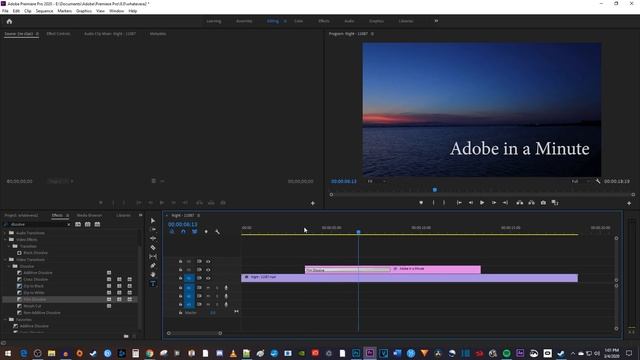Solo the first audio track
The width and height of the screenshot is (640, 360).
pos(217,288)
